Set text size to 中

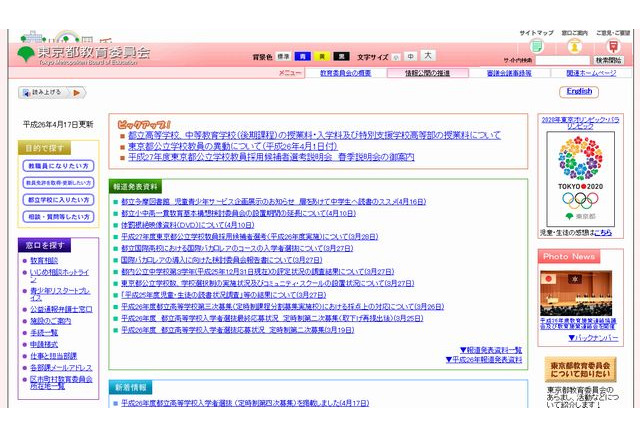410,57
